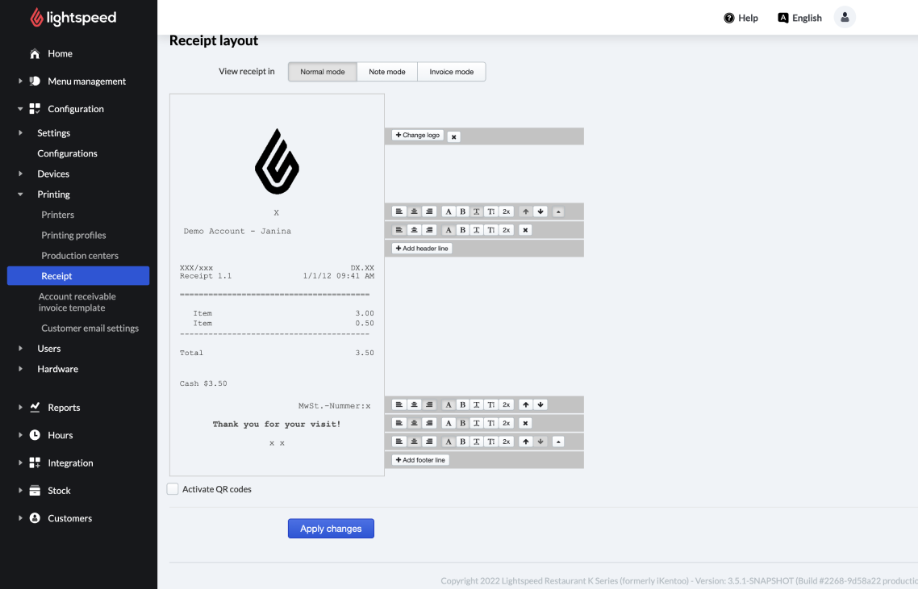The image size is (918, 589).
Task: Switch receipt view to Note mode
Action: click(x=387, y=72)
